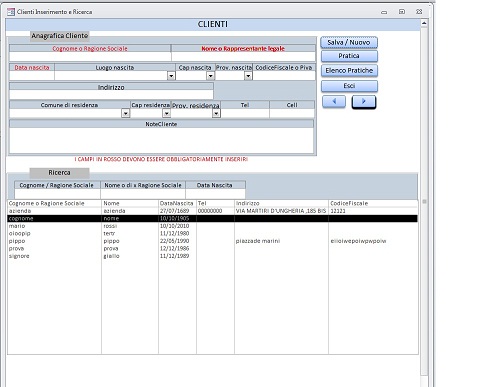
Task: Expand the Comune di residenza dropdown
Action: (125, 114)
